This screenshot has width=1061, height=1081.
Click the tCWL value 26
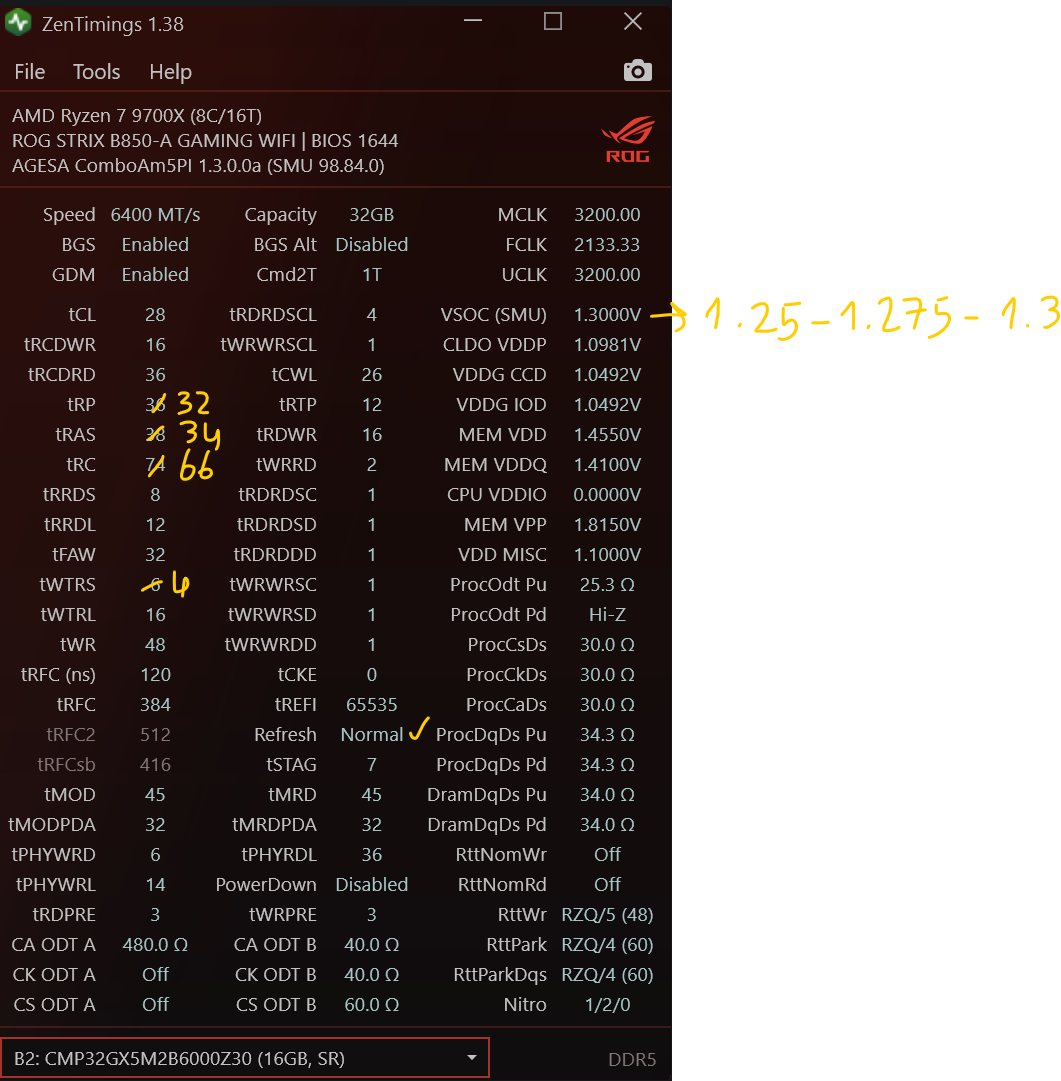(x=372, y=375)
